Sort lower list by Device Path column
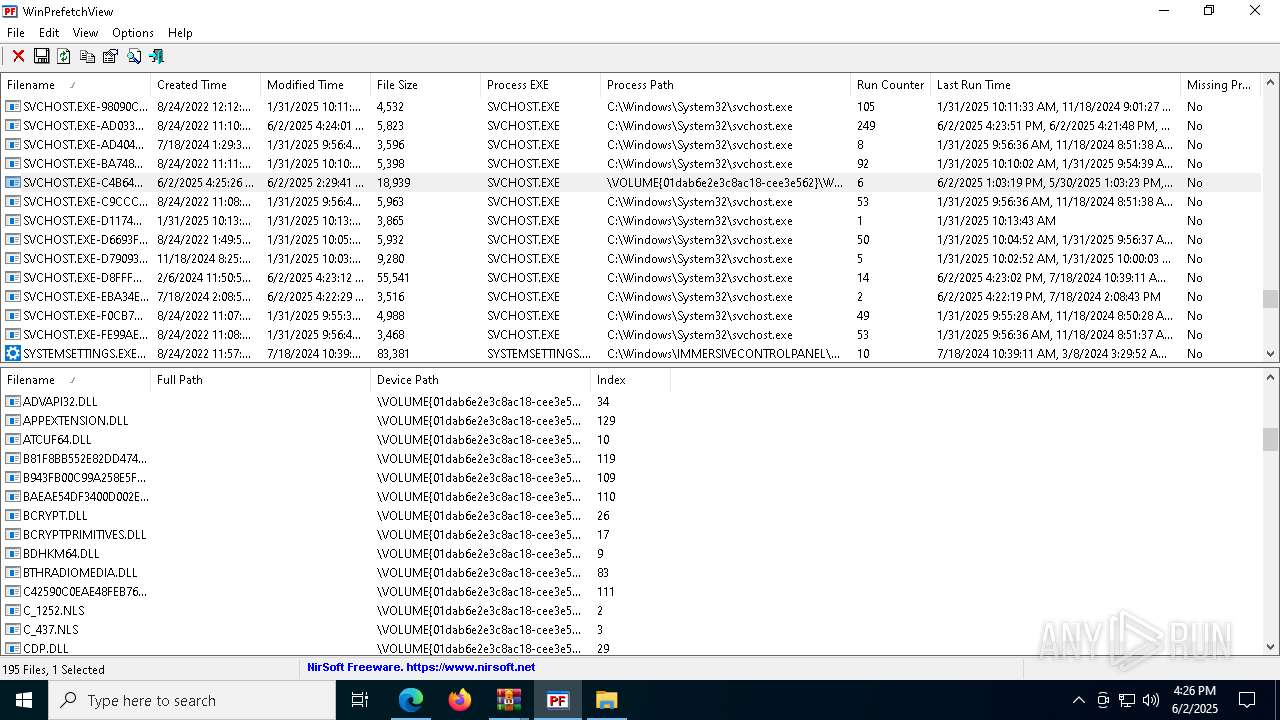Viewport: 1280px width, 720px height. (481, 380)
